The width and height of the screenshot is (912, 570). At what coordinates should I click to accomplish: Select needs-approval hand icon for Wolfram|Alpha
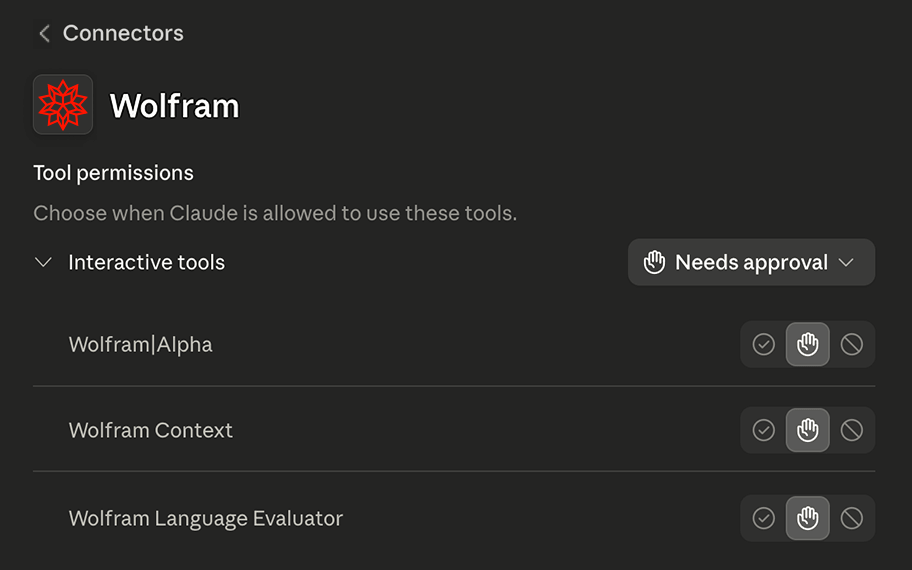[x=807, y=344]
